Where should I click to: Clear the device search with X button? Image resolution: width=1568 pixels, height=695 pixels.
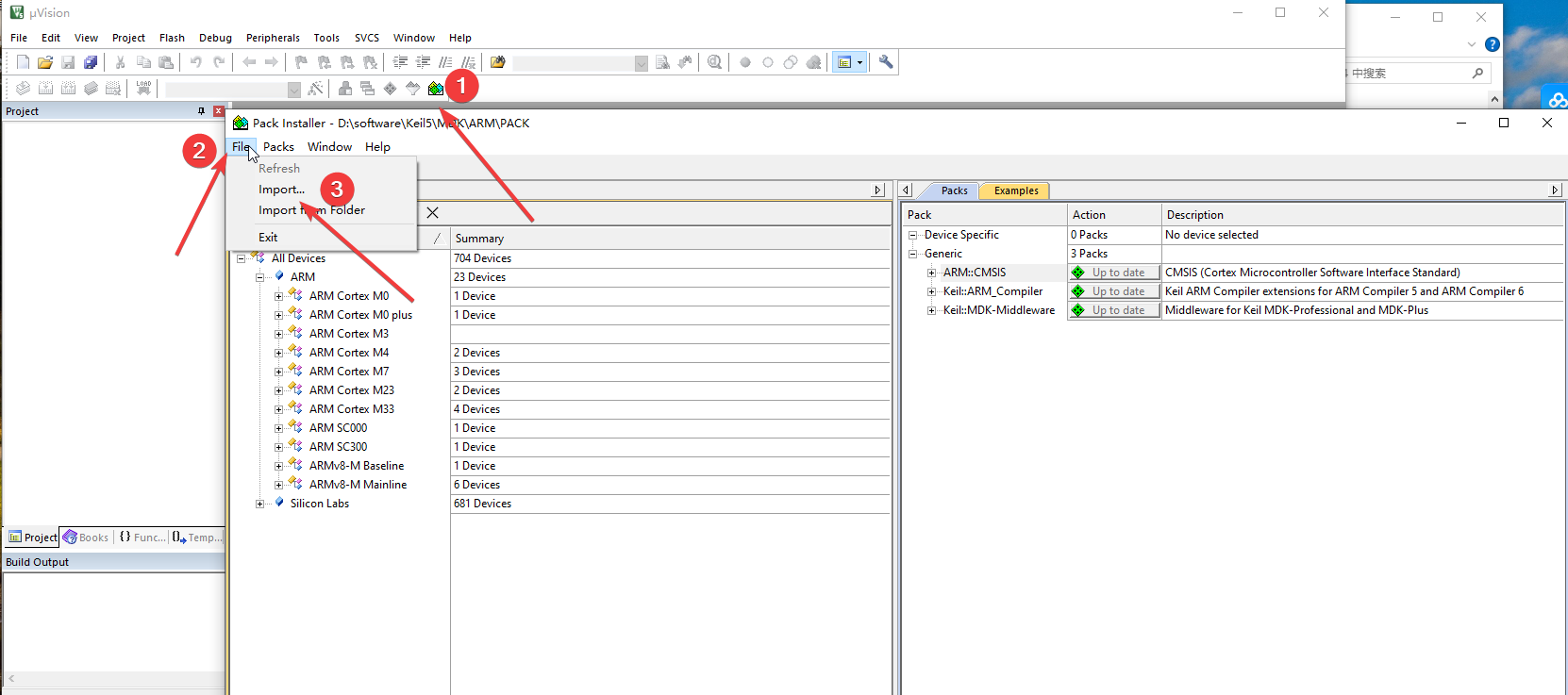click(432, 212)
